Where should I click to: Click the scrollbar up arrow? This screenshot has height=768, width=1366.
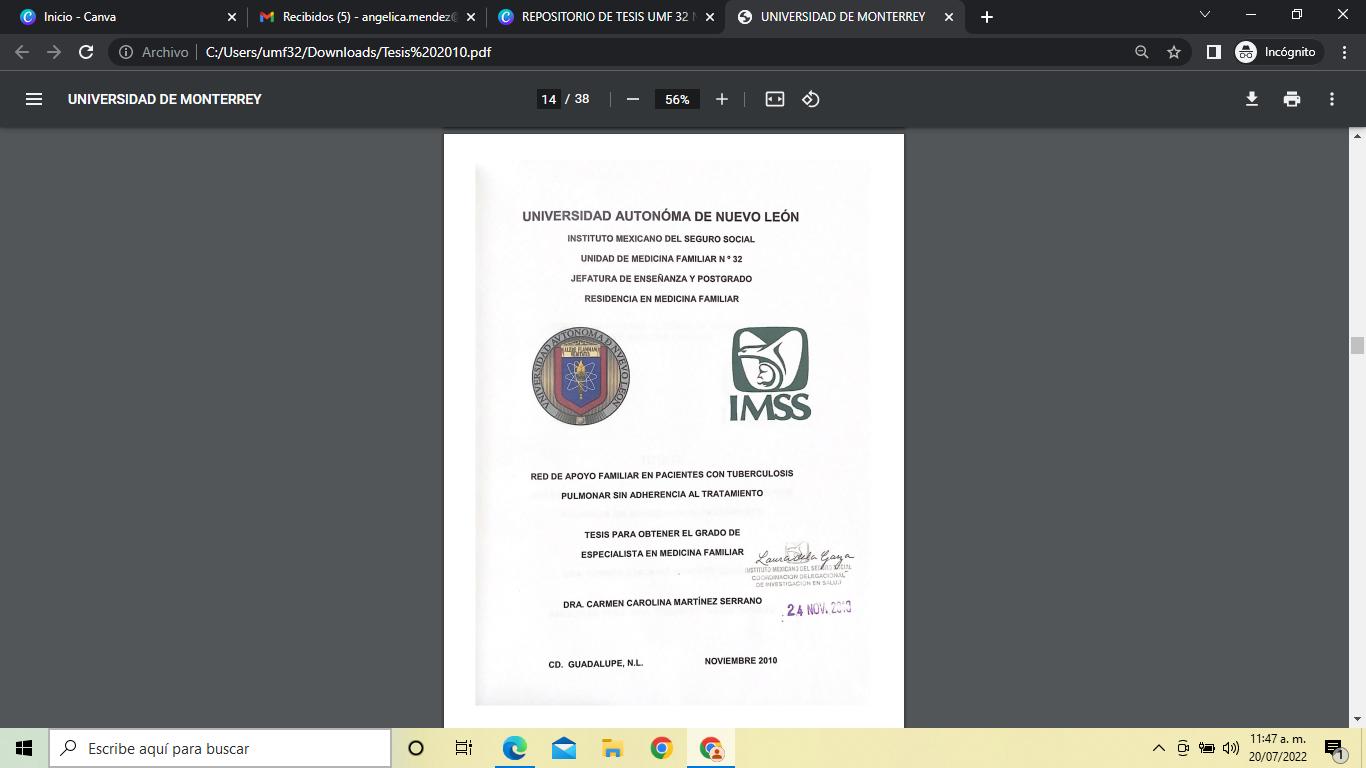1357,136
